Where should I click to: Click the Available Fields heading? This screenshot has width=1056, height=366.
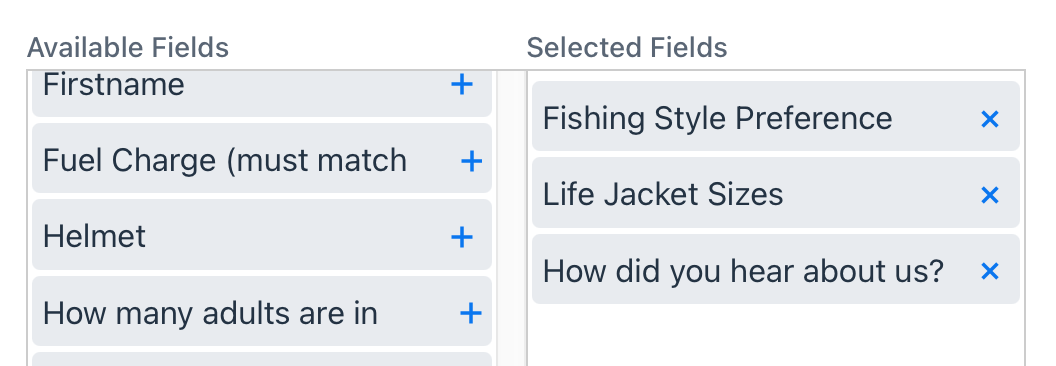point(128,48)
